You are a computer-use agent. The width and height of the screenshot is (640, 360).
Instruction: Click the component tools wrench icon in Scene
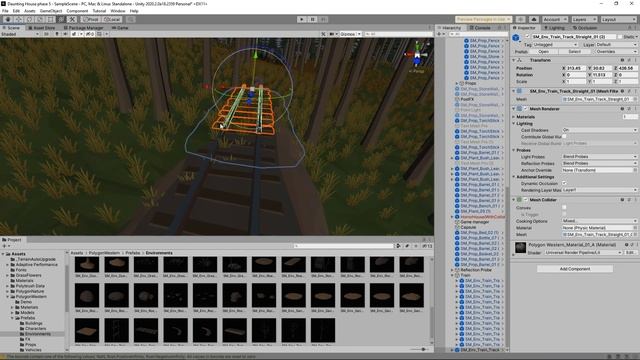[323, 34]
